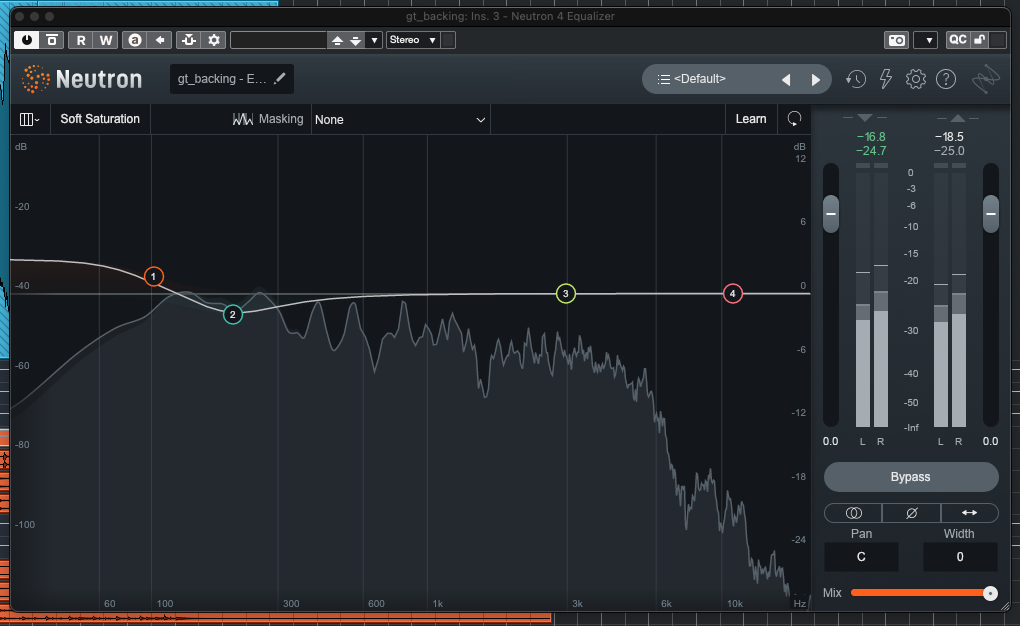This screenshot has height=626, width=1020.
Task: Load next host preset down-arrow
Action: pyautogui.click(x=355, y=40)
